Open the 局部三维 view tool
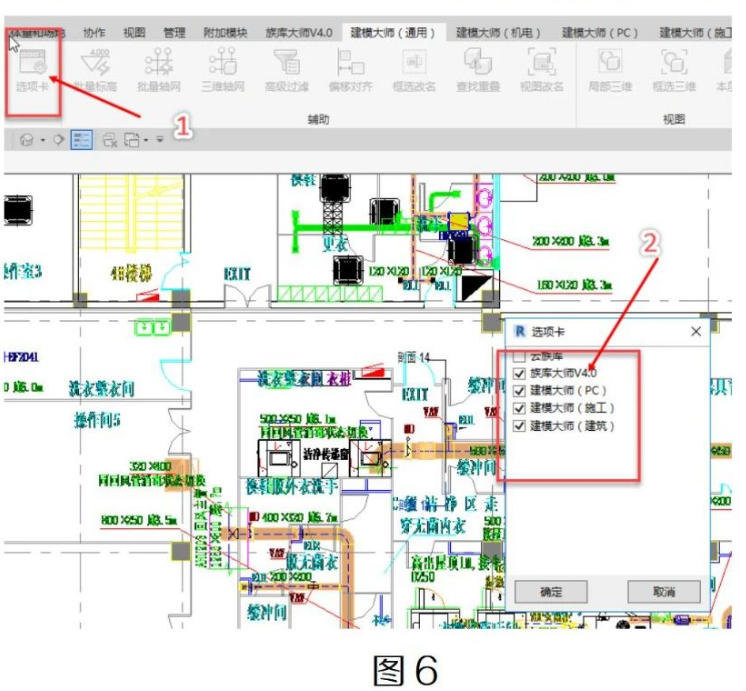The height and width of the screenshot is (691, 746). click(610, 70)
